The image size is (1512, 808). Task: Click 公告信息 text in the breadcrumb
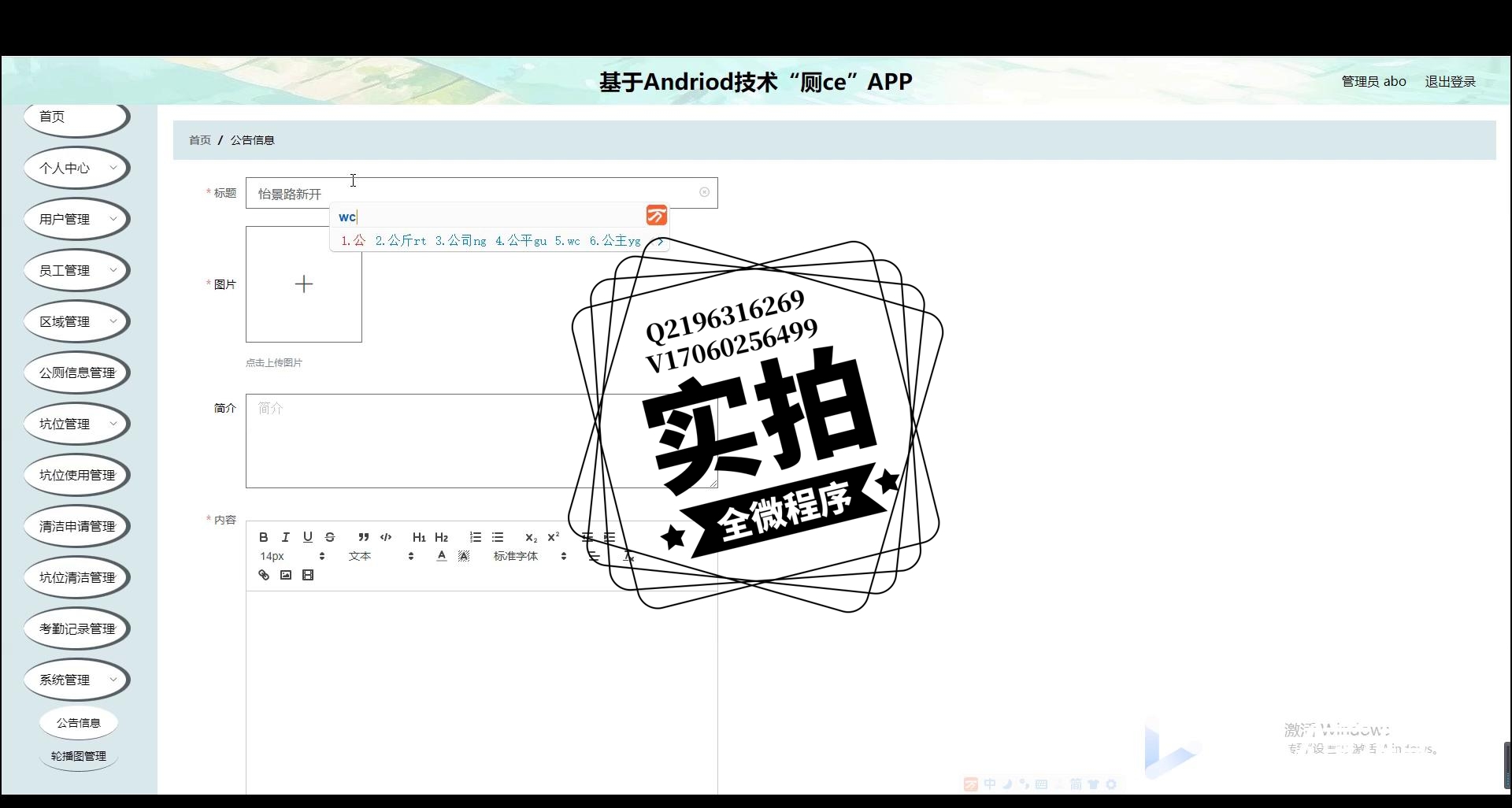click(x=252, y=140)
